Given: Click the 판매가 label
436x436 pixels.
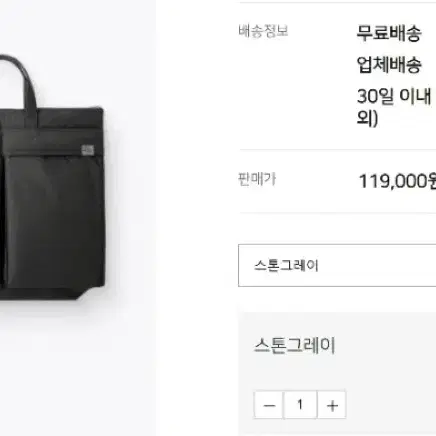Looking at the screenshot, I should point(257,179).
